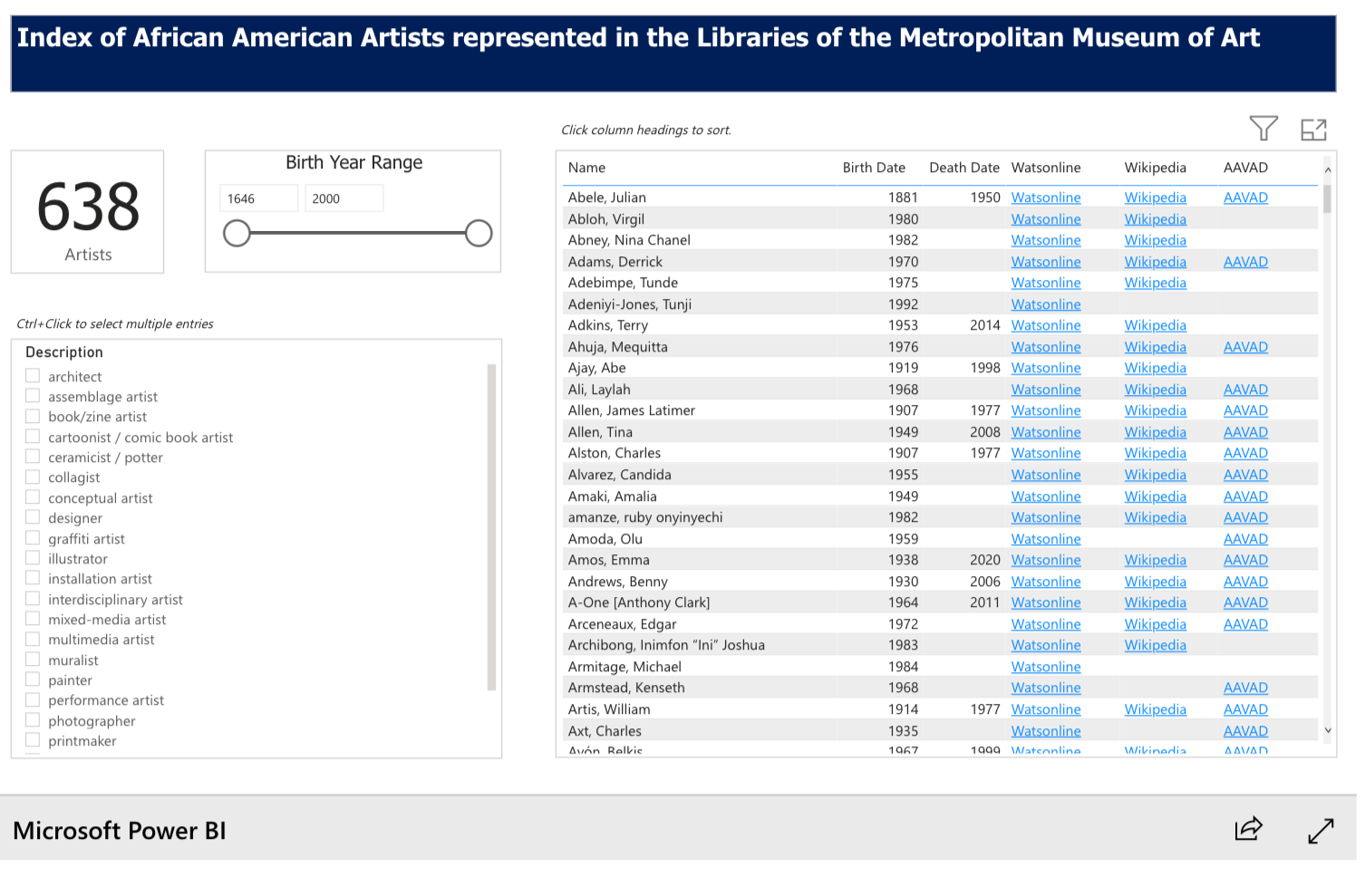Enter fullscreen with the diagonal arrows icon
The image size is (1365, 896).
pyautogui.click(x=1321, y=830)
